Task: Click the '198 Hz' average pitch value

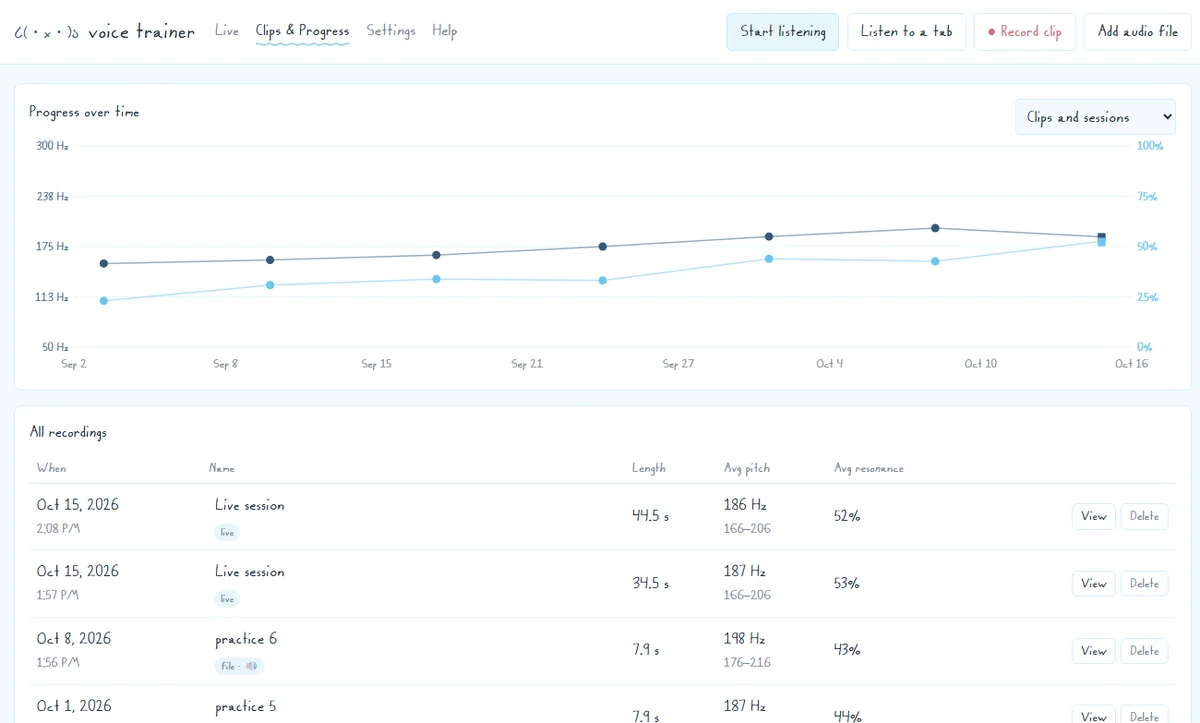Action: point(745,639)
